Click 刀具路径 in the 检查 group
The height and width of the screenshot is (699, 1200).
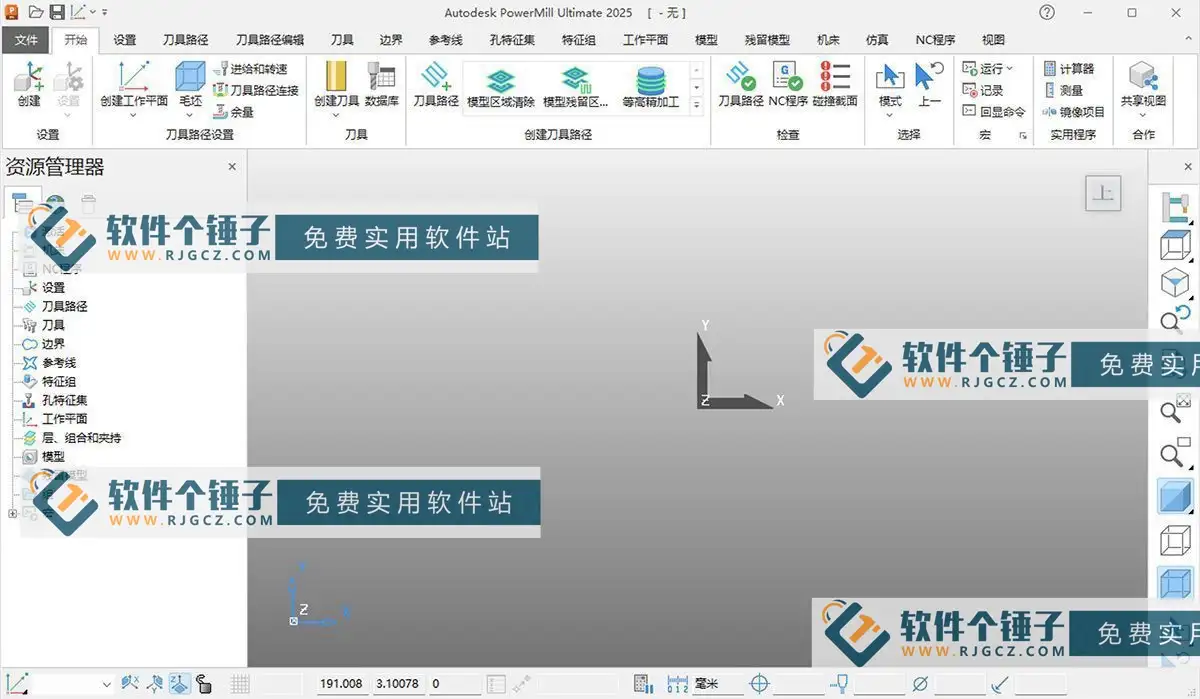tap(741, 85)
